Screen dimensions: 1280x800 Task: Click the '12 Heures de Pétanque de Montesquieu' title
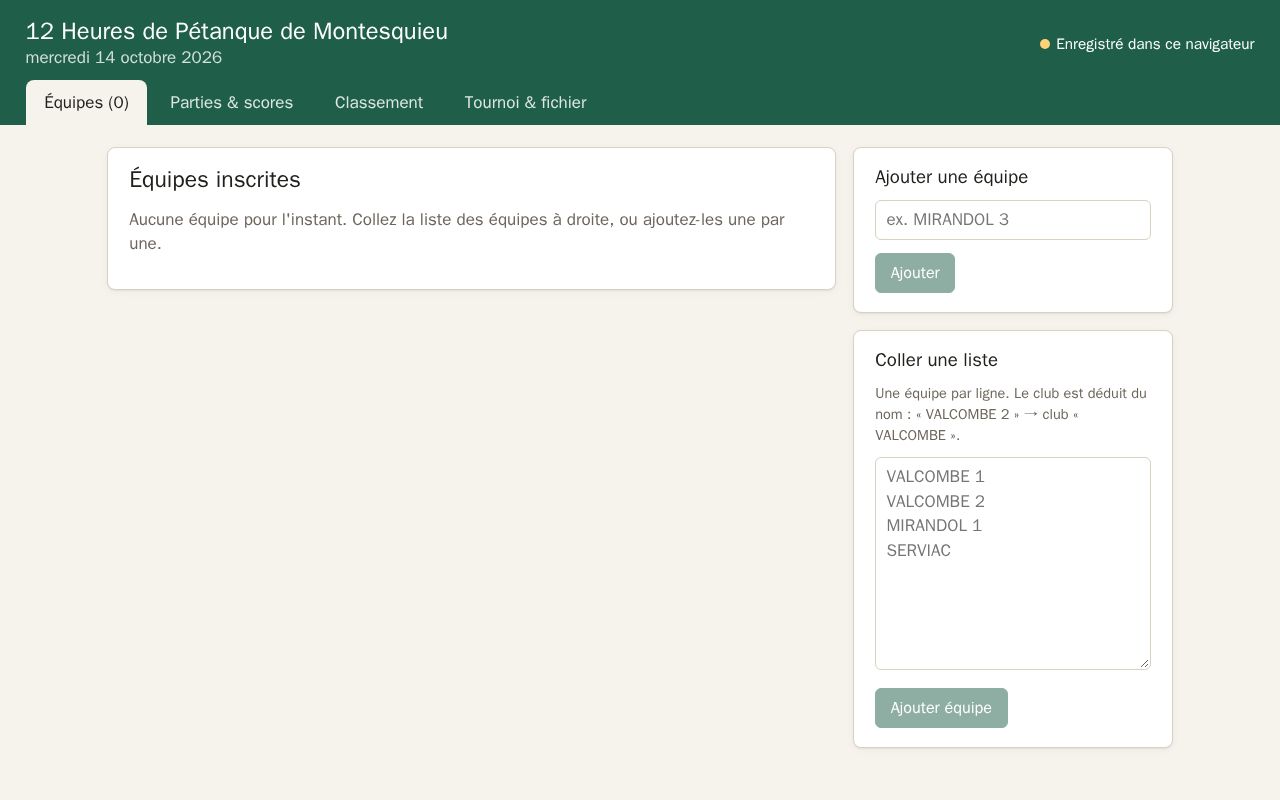pyautogui.click(x=237, y=31)
